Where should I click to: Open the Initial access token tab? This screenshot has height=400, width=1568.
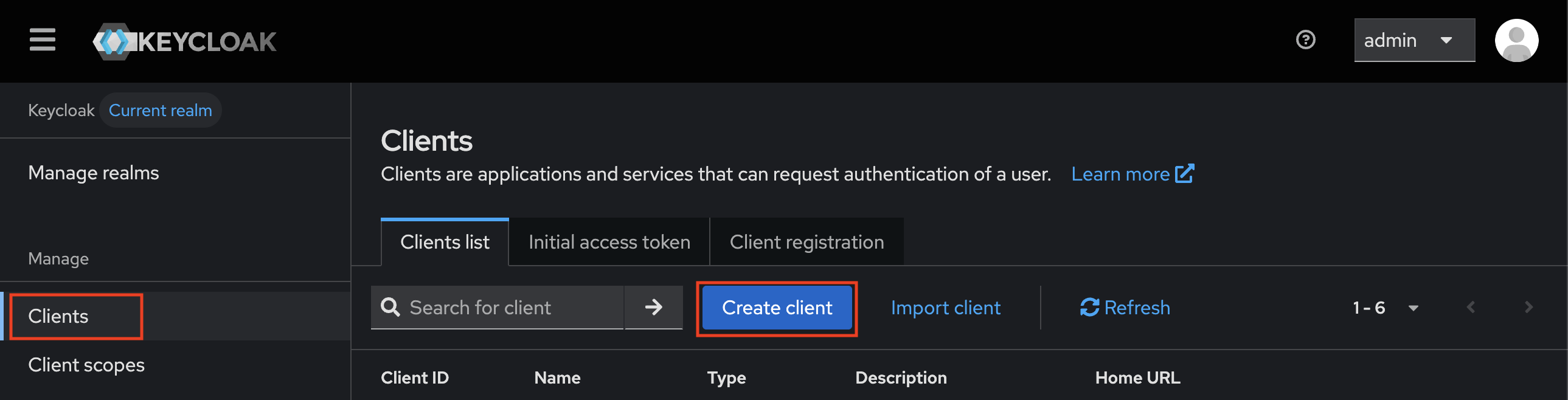(609, 243)
